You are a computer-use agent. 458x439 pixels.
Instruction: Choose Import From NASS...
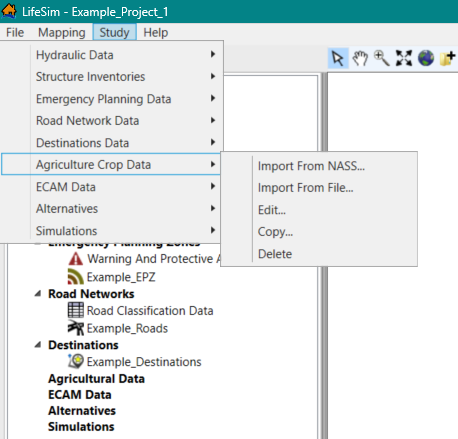[319, 166]
